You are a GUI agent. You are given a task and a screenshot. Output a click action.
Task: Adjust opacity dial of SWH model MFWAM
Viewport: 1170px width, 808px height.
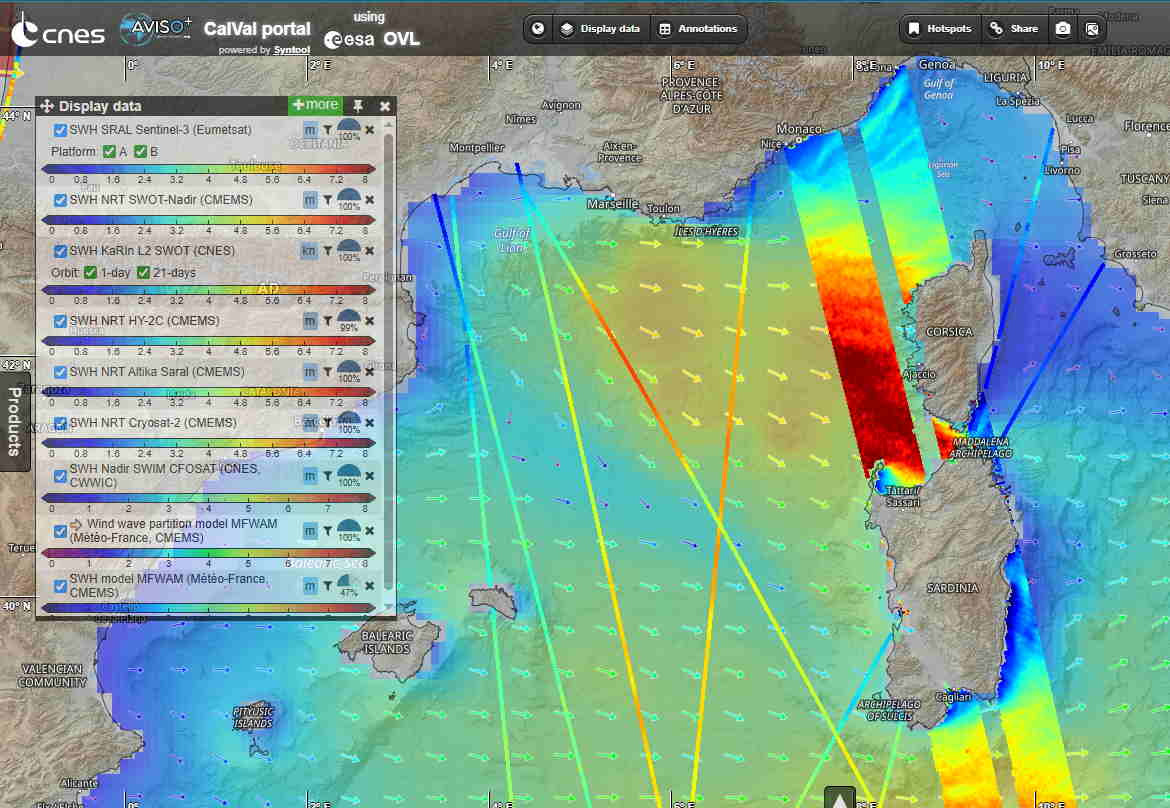349,584
